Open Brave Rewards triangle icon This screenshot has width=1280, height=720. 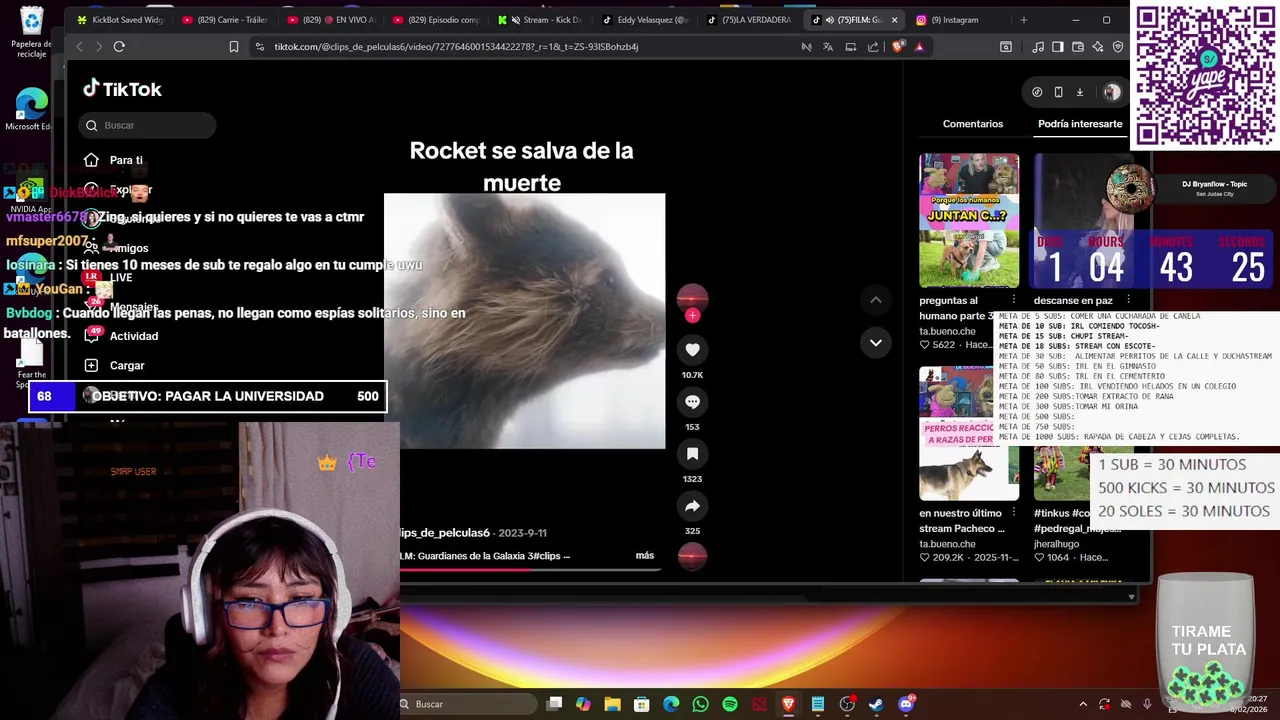click(x=919, y=46)
